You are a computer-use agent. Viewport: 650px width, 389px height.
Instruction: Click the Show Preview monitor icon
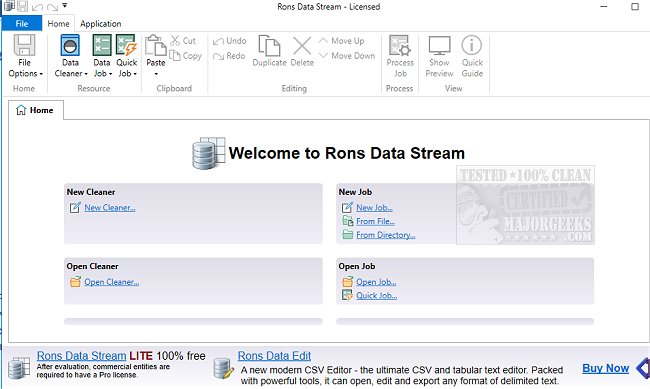point(439,45)
